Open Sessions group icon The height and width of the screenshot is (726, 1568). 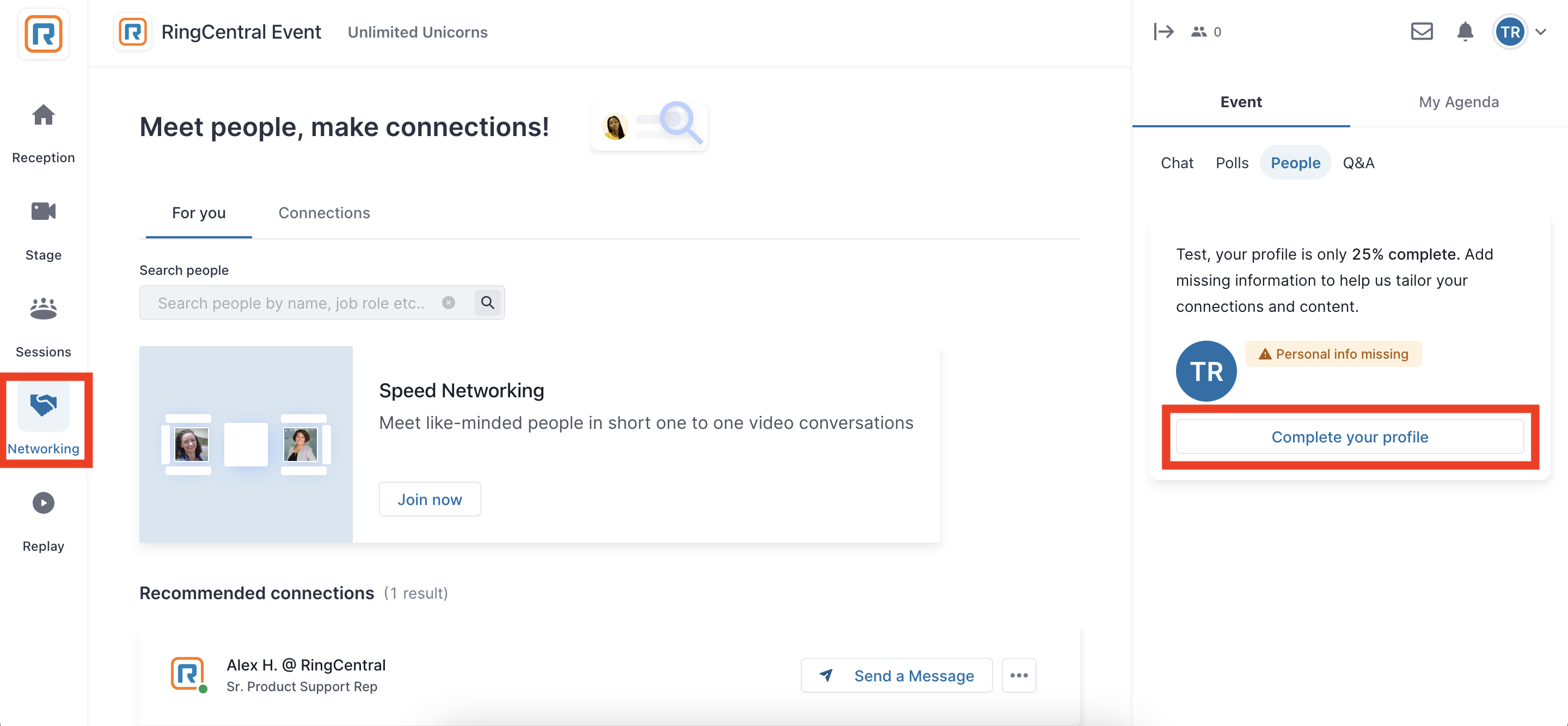tap(43, 309)
